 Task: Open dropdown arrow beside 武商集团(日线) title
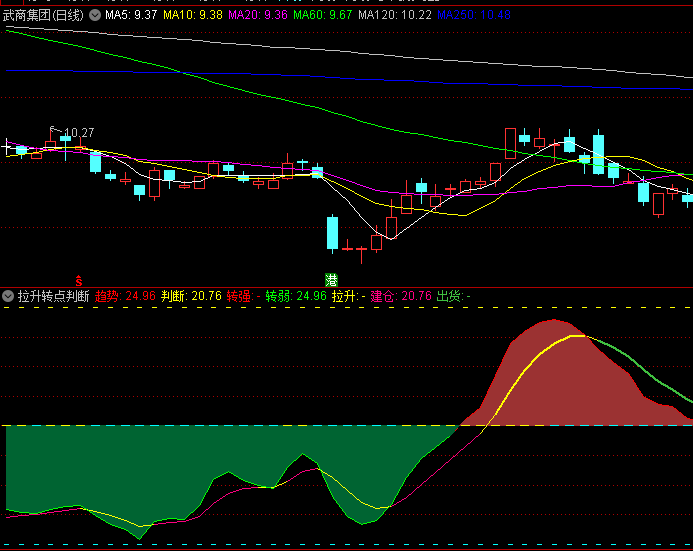point(95,16)
